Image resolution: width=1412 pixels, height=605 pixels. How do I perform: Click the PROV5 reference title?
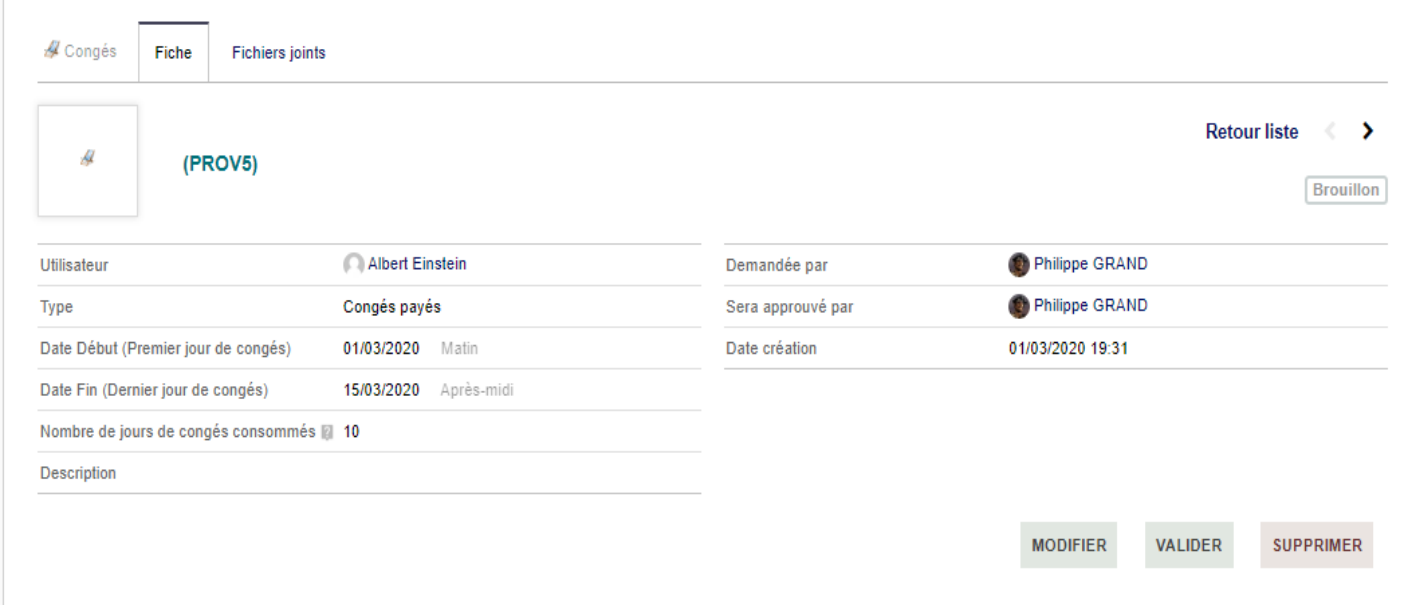(x=220, y=166)
